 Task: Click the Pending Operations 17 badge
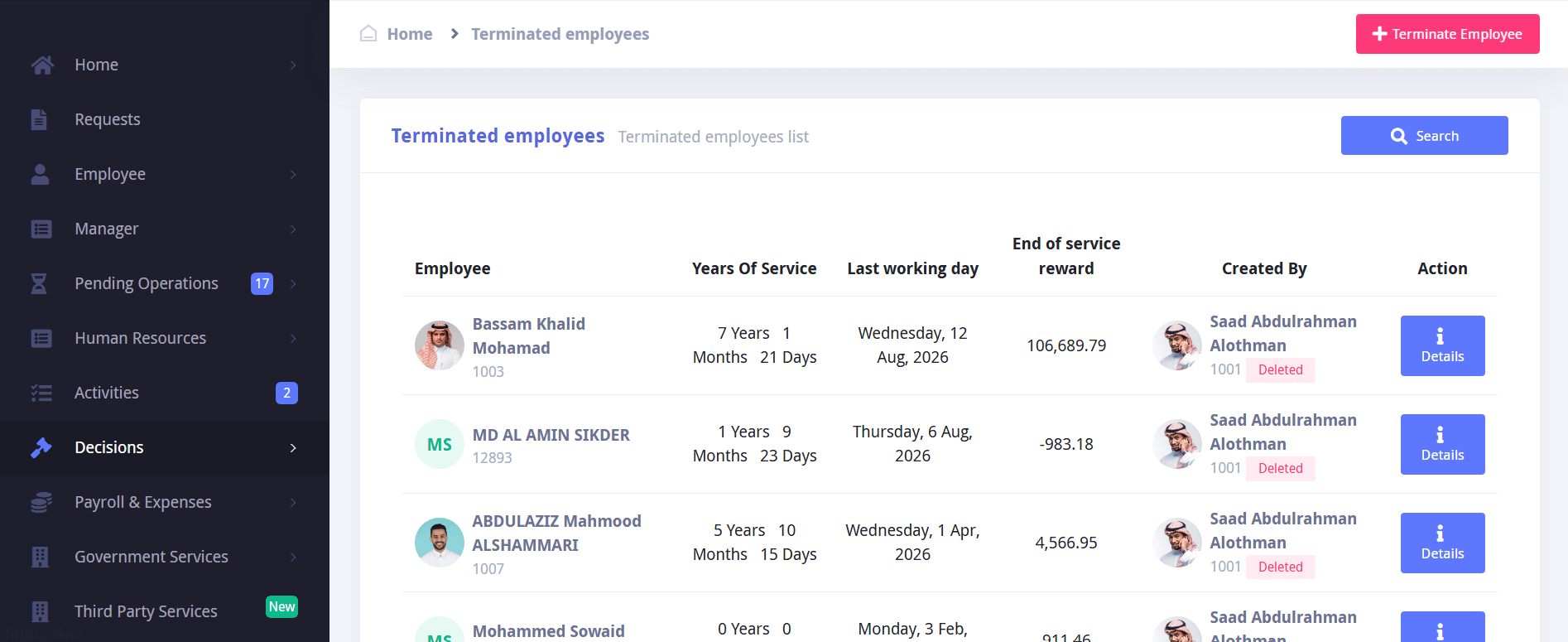[x=262, y=283]
